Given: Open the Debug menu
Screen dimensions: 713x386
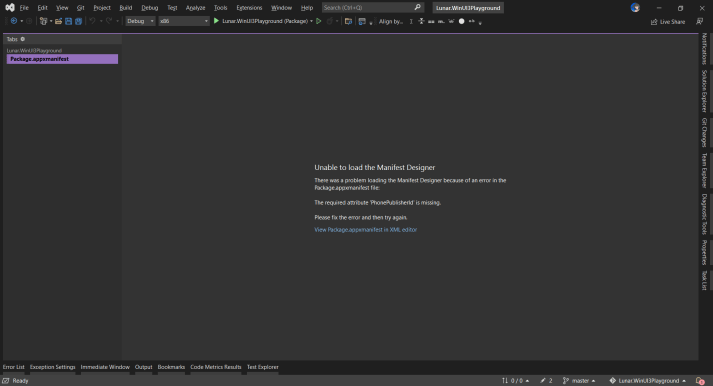Looking at the screenshot, I should coord(150,8).
